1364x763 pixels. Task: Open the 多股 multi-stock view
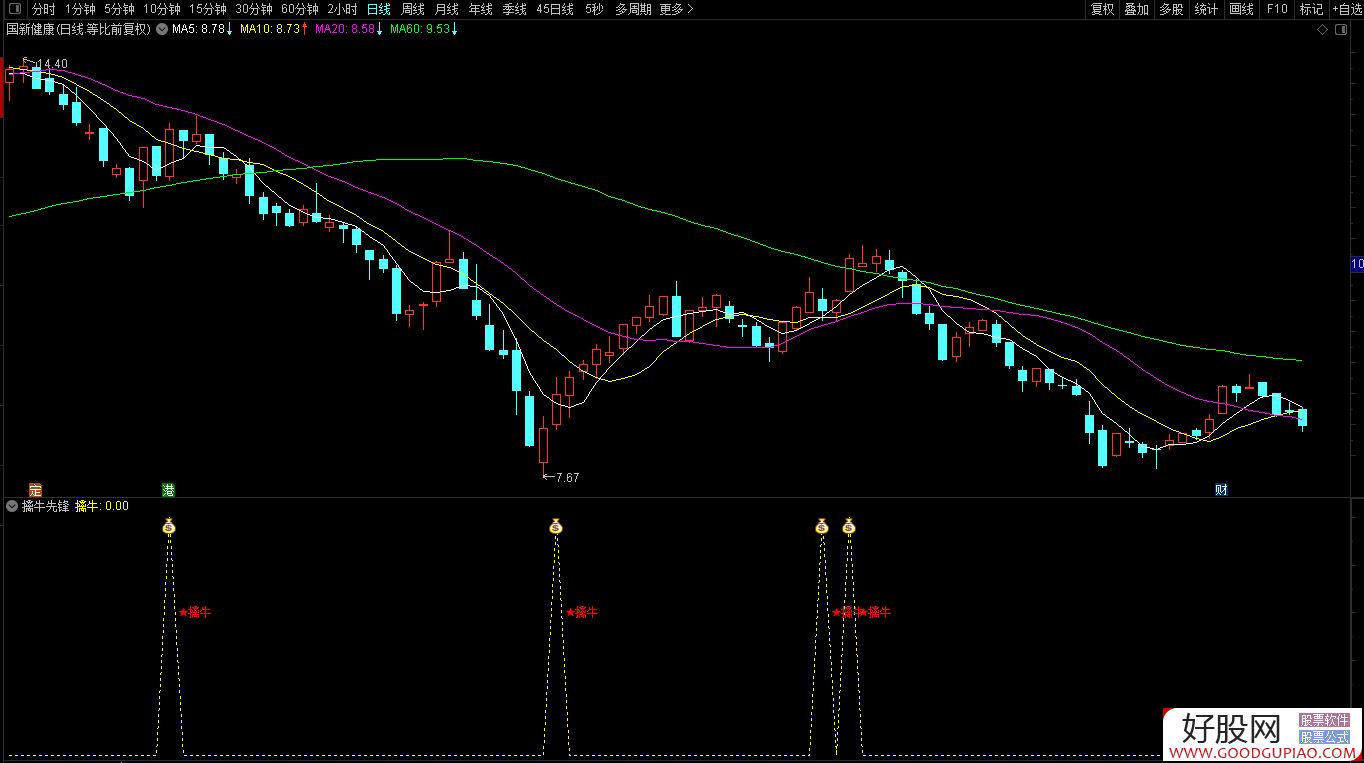click(x=1171, y=9)
